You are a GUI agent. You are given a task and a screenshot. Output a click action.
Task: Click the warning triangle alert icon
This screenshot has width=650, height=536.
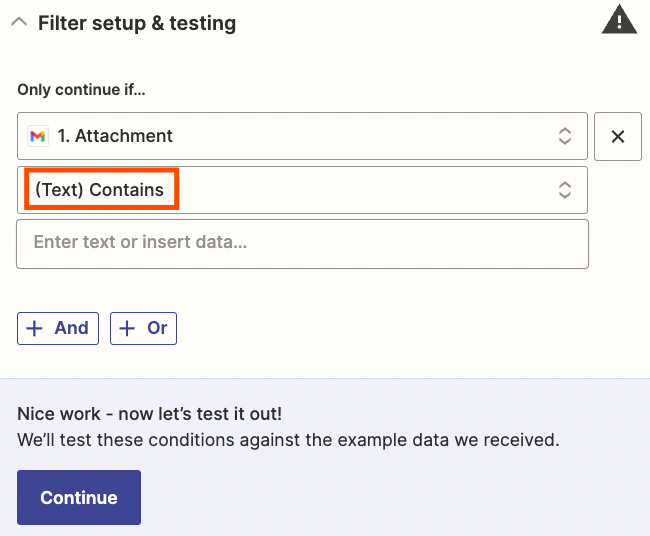click(x=619, y=20)
